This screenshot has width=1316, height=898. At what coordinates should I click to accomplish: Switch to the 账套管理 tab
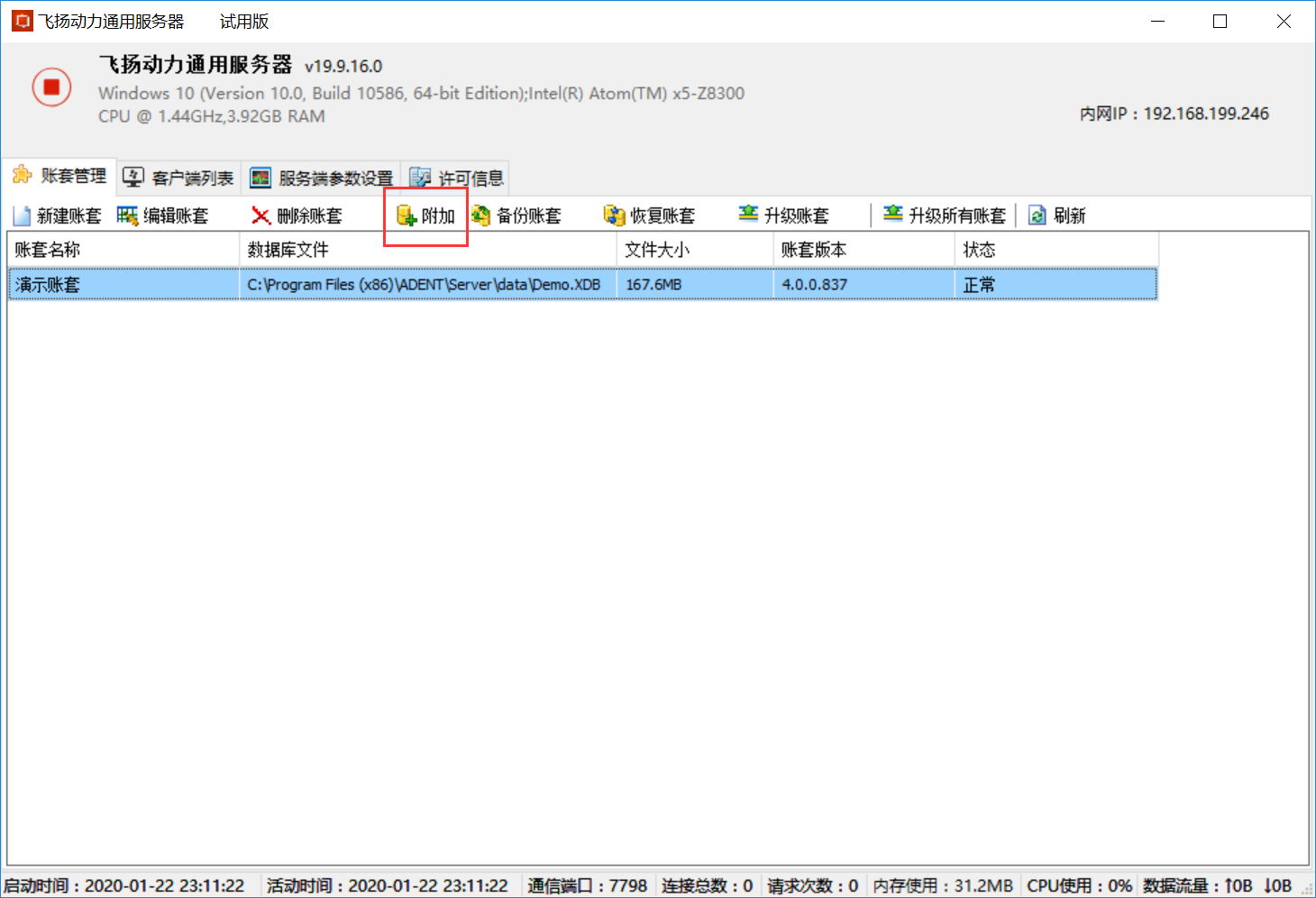point(59,176)
